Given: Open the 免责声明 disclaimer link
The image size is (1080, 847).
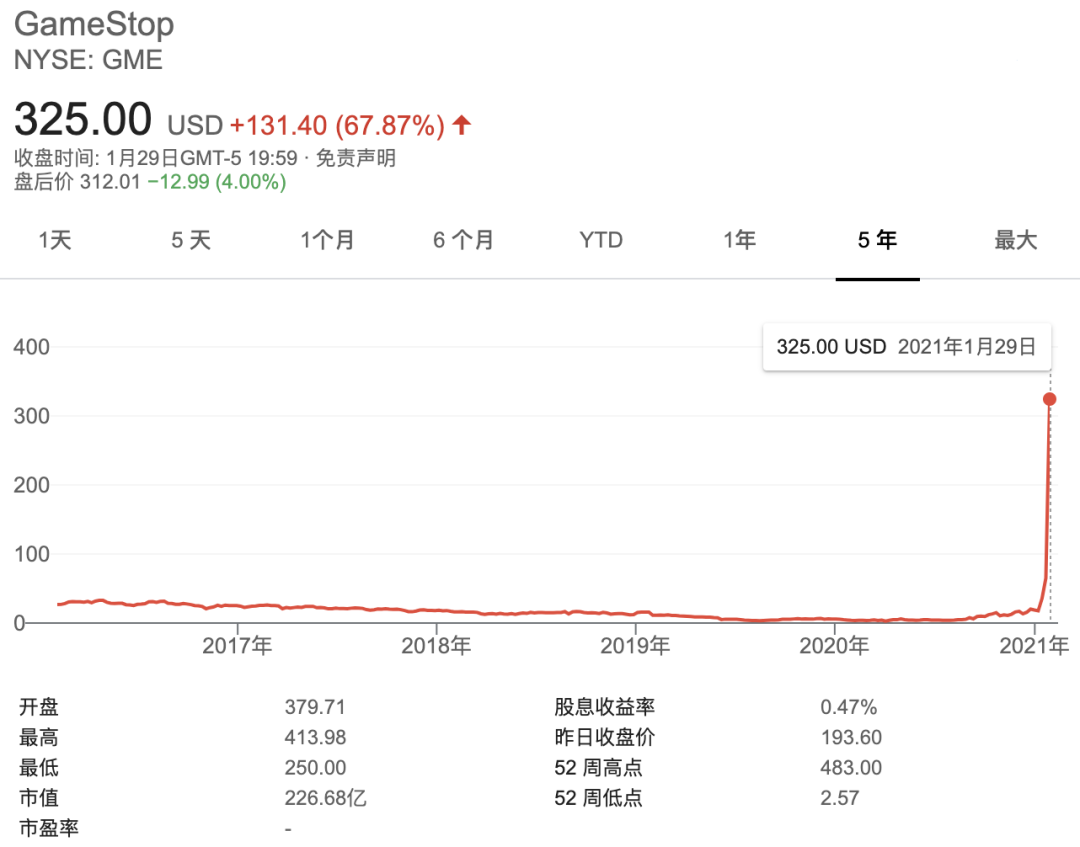Looking at the screenshot, I should coord(356,158).
